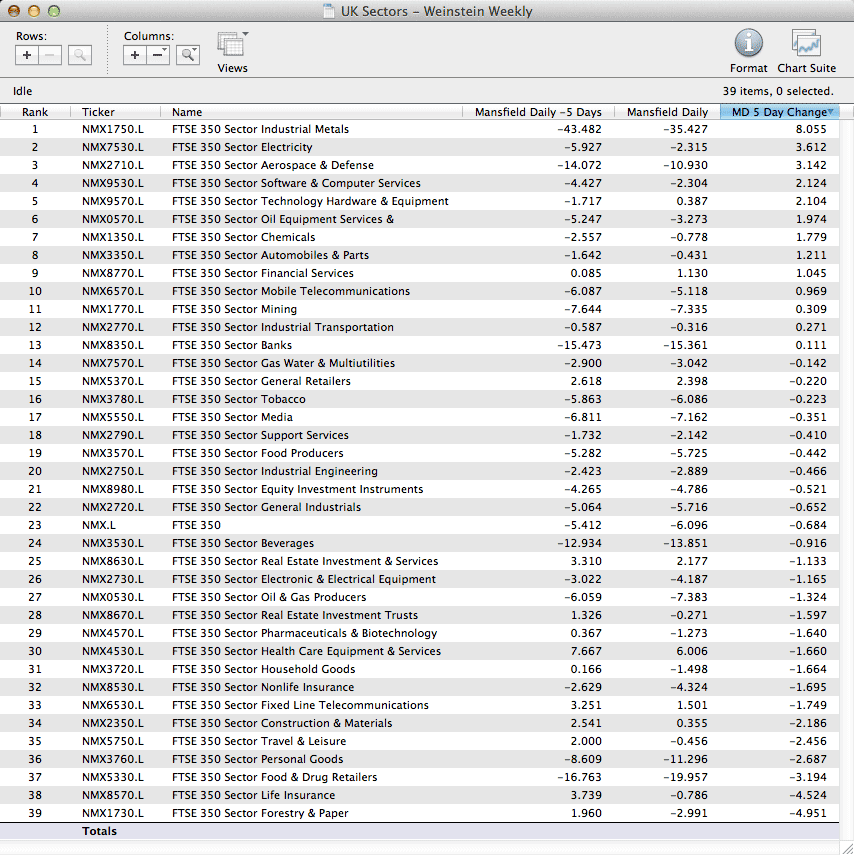This screenshot has height=855, width=854.
Task: Sort by the Rank column header
Action: [35, 112]
